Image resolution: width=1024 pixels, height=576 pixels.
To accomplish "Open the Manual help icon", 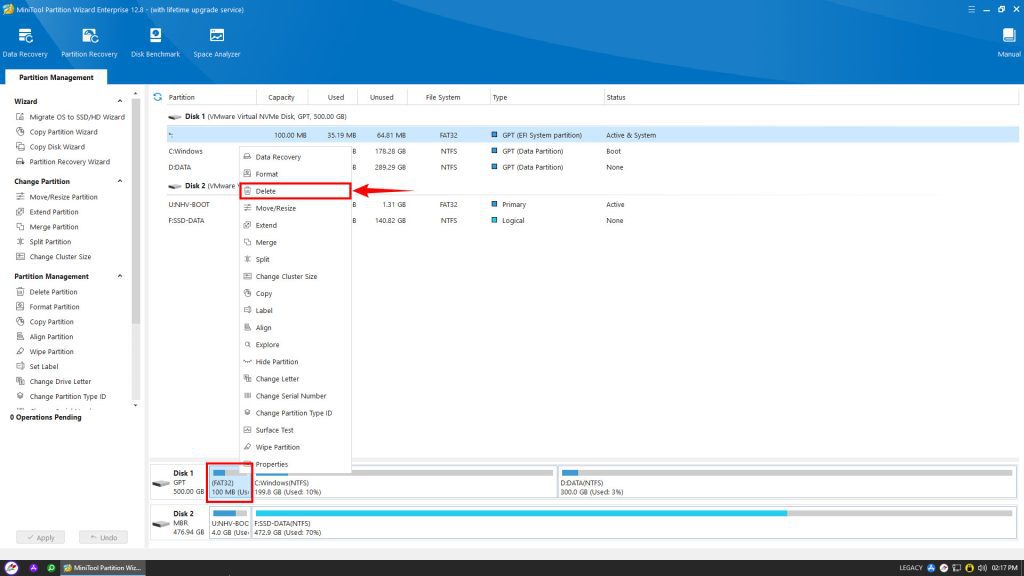I will pyautogui.click(x=1009, y=43).
